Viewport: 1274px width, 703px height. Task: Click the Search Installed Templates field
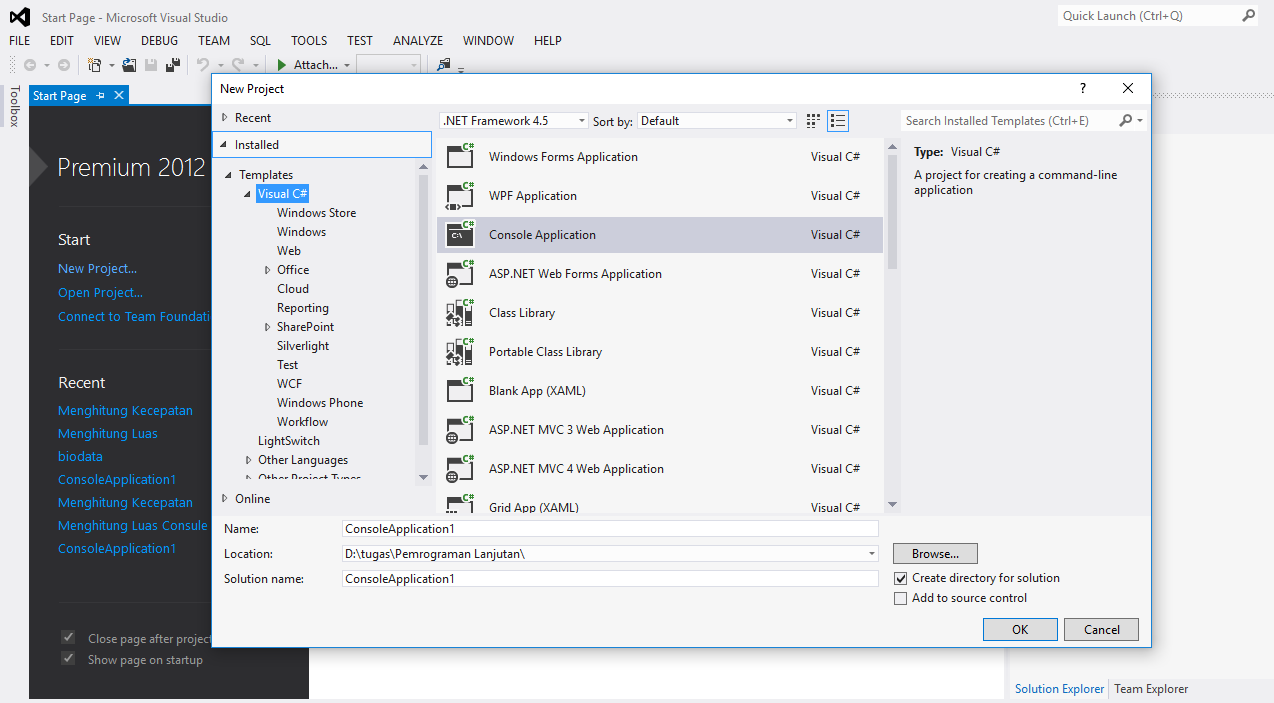tap(1008, 121)
